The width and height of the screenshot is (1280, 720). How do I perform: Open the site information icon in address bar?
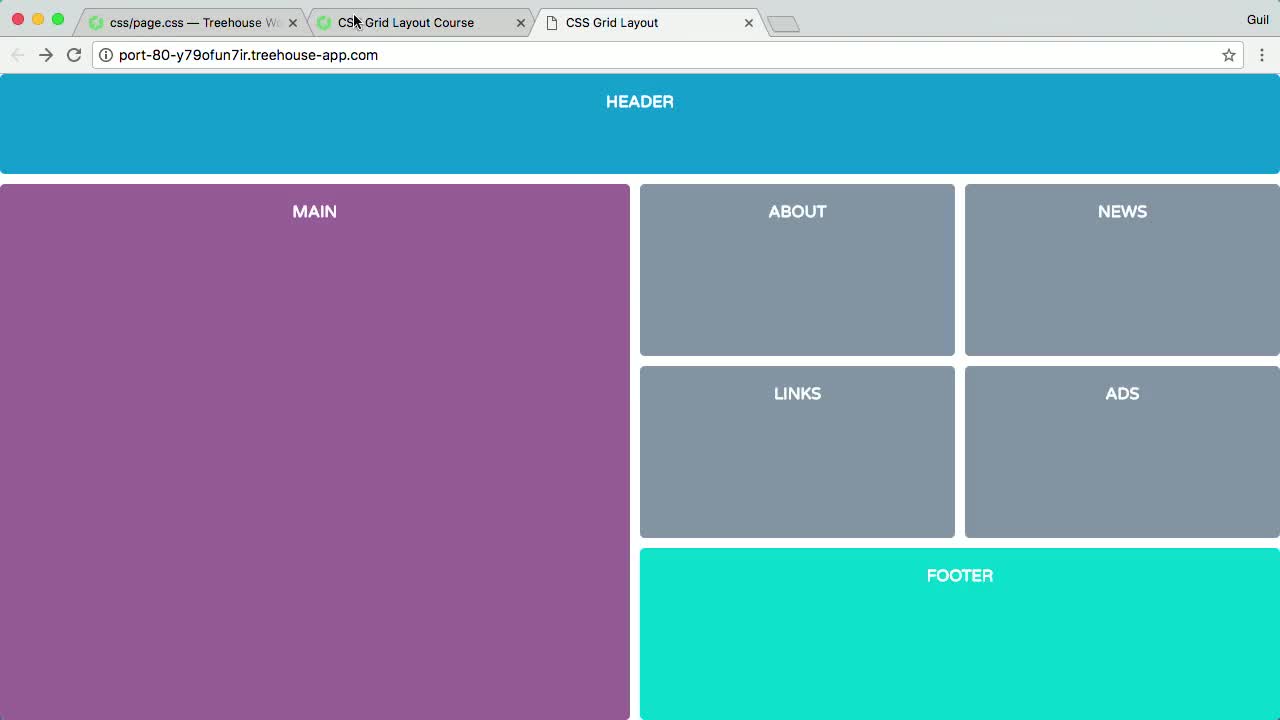pyautogui.click(x=106, y=55)
